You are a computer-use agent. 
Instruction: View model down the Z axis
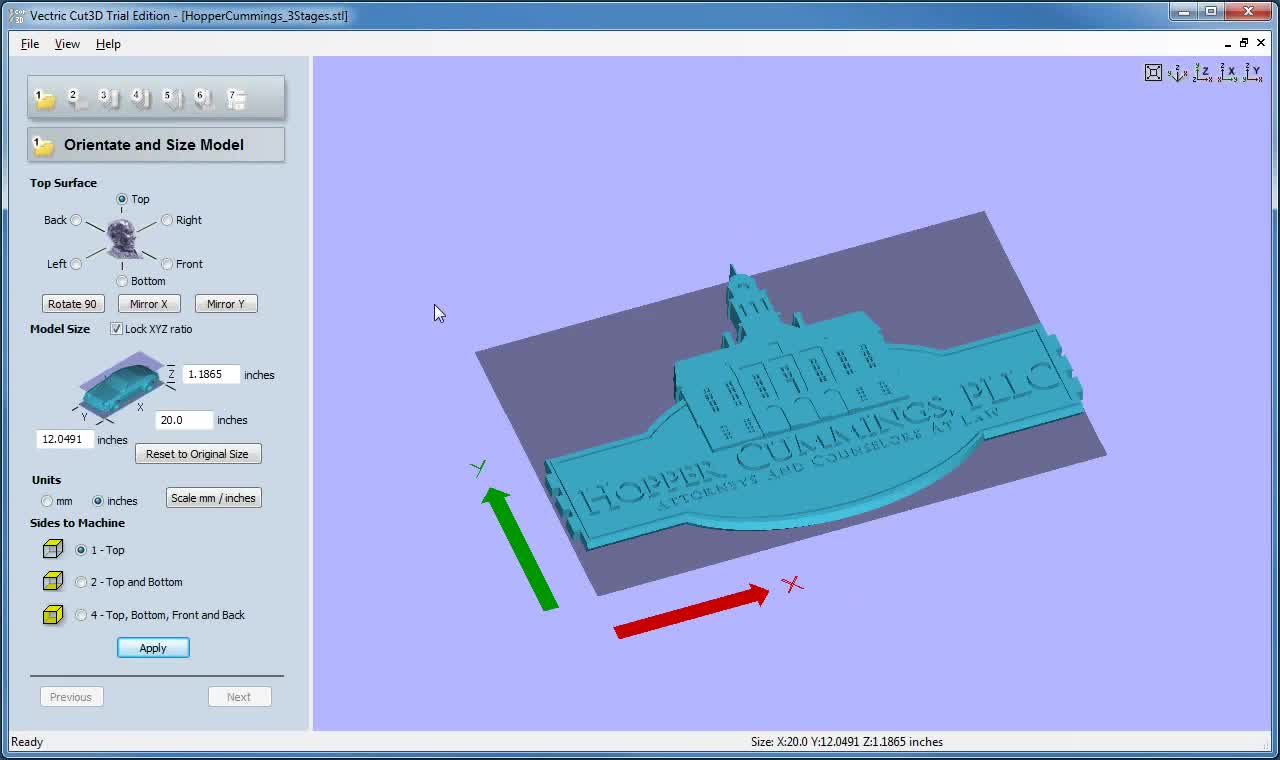(x=1203, y=73)
